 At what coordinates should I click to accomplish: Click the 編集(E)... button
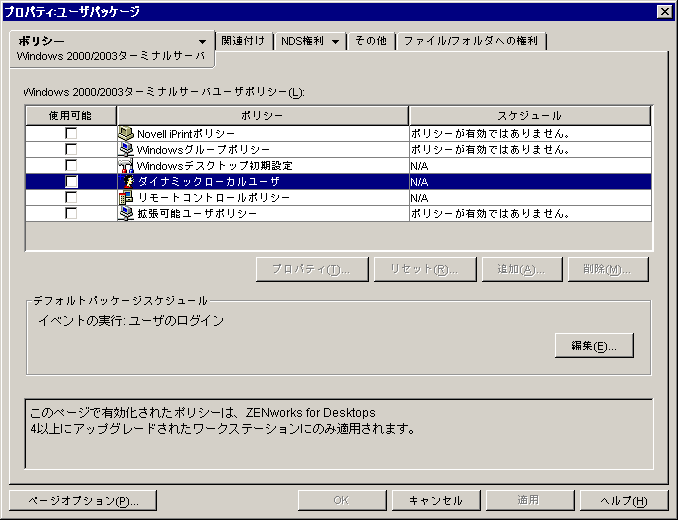pos(594,345)
